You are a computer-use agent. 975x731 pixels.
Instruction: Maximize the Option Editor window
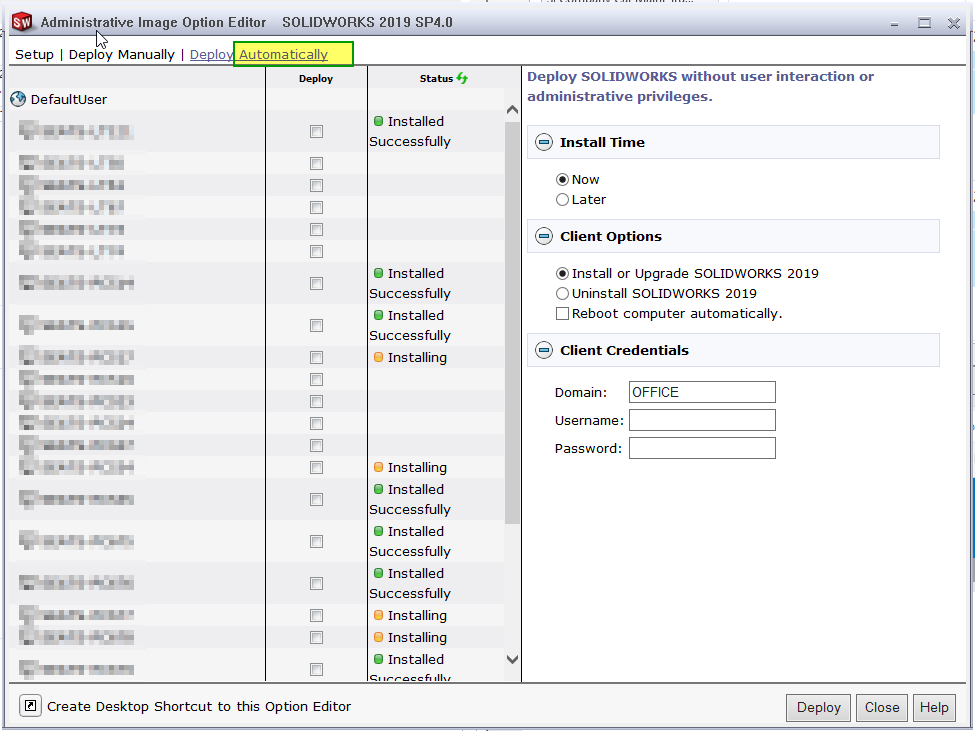pyautogui.click(x=924, y=23)
